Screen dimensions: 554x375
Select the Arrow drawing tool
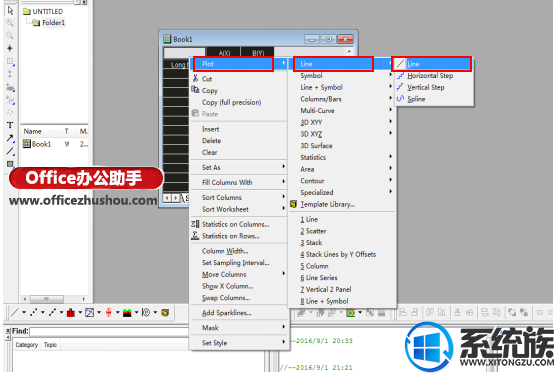(x=10, y=138)
